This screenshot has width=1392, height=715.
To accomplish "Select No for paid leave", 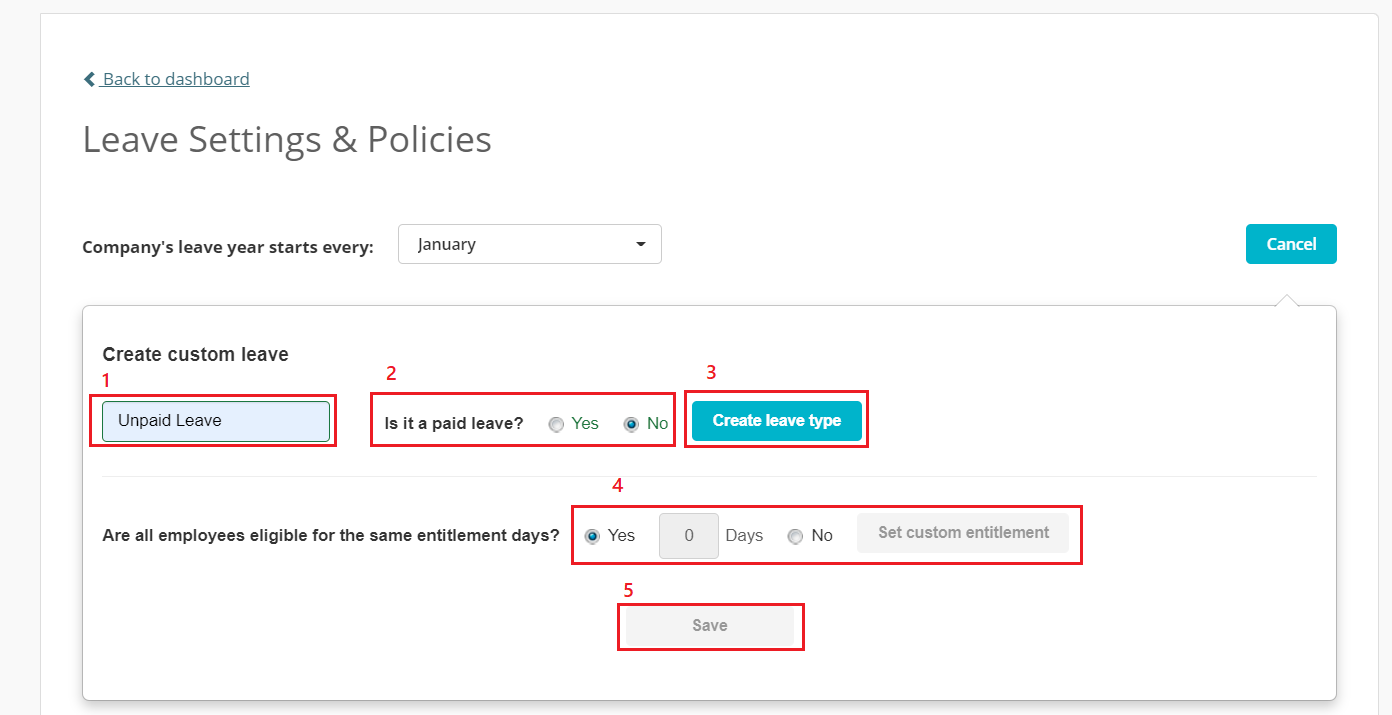I will click(x=631, y=424).
